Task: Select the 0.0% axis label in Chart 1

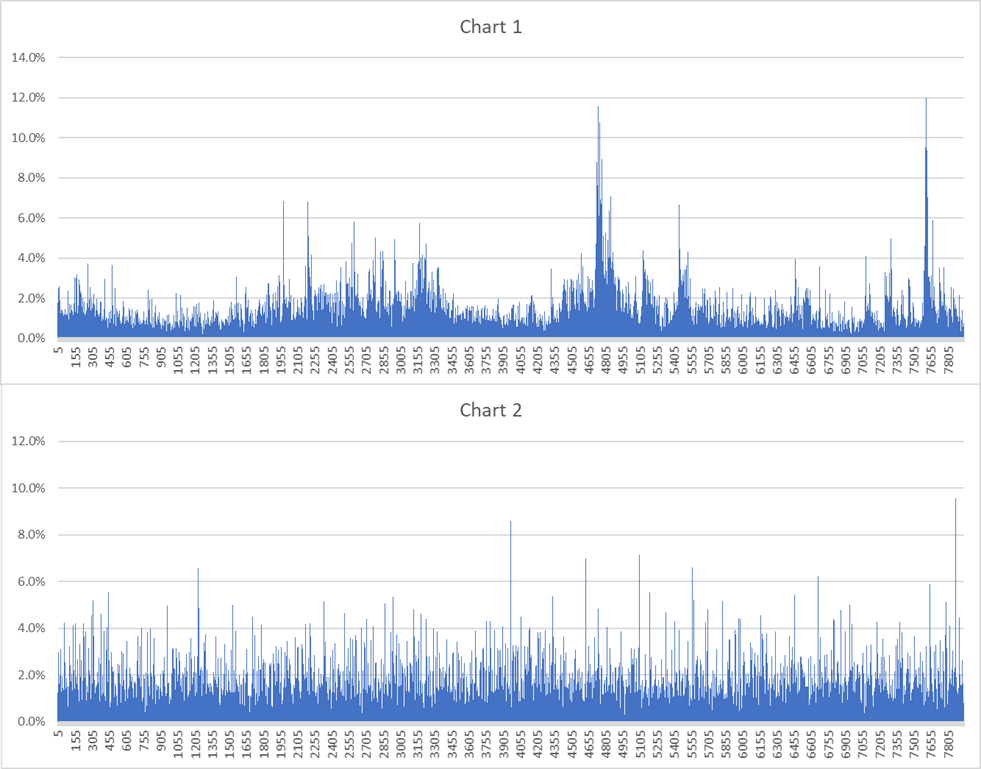Action: [x=30, y=339]
